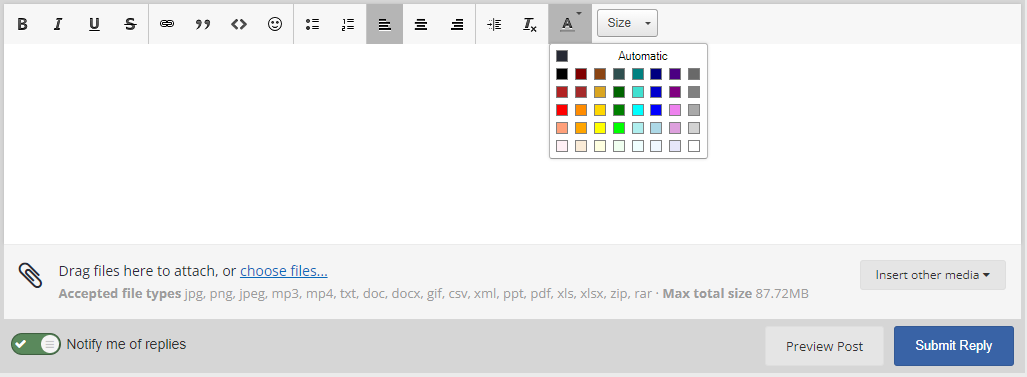Image resolution: width=1027 pixels, height=377 pixels.
Task: Open the Size dropdown
Action: pyautogui.click(x=627, y=23)
